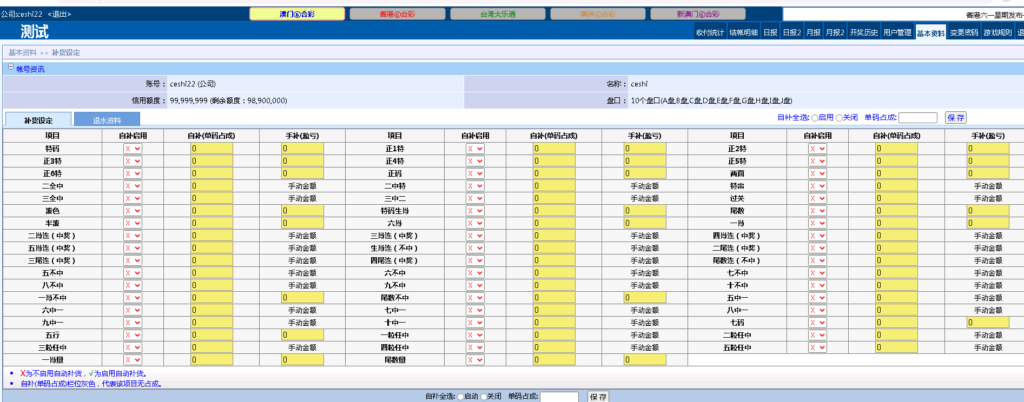The height and width of the screenshot is (402, 1024).
Task: Click the top 单码占成 input field
Action: 918,117
